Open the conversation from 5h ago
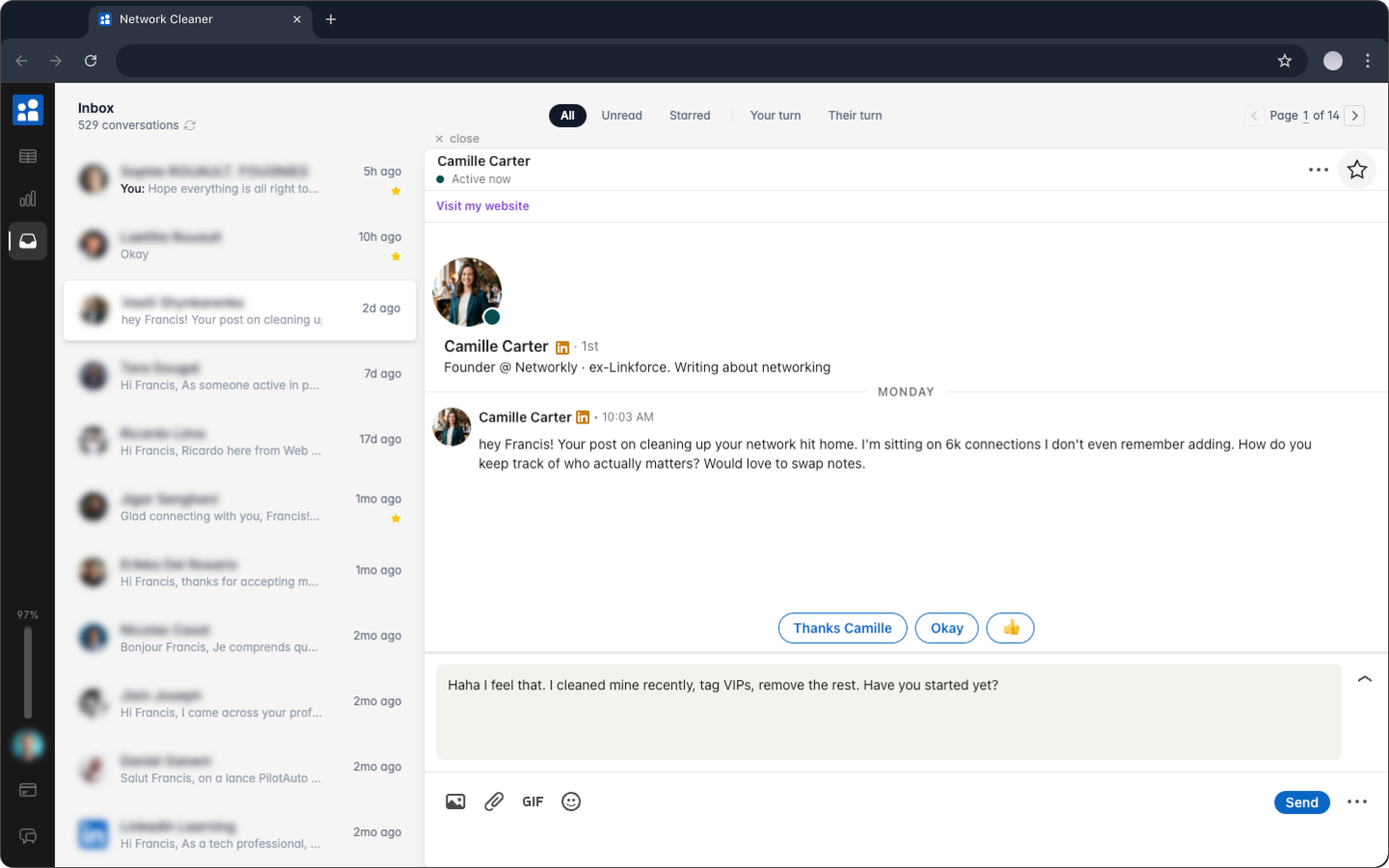1389x868 pixels. click(x=239, y=179)
